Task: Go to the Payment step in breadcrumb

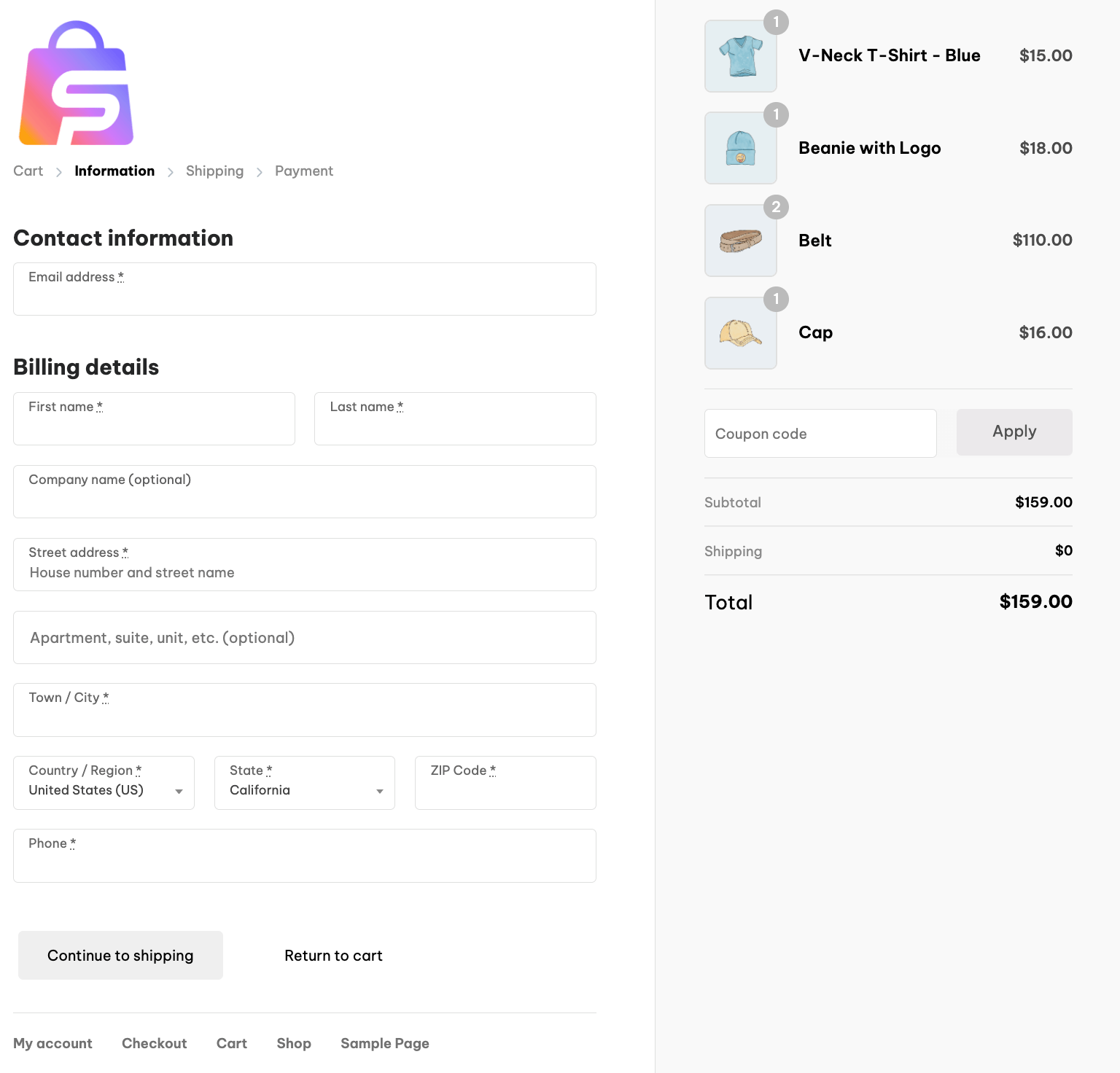Action: coord(303,171)
